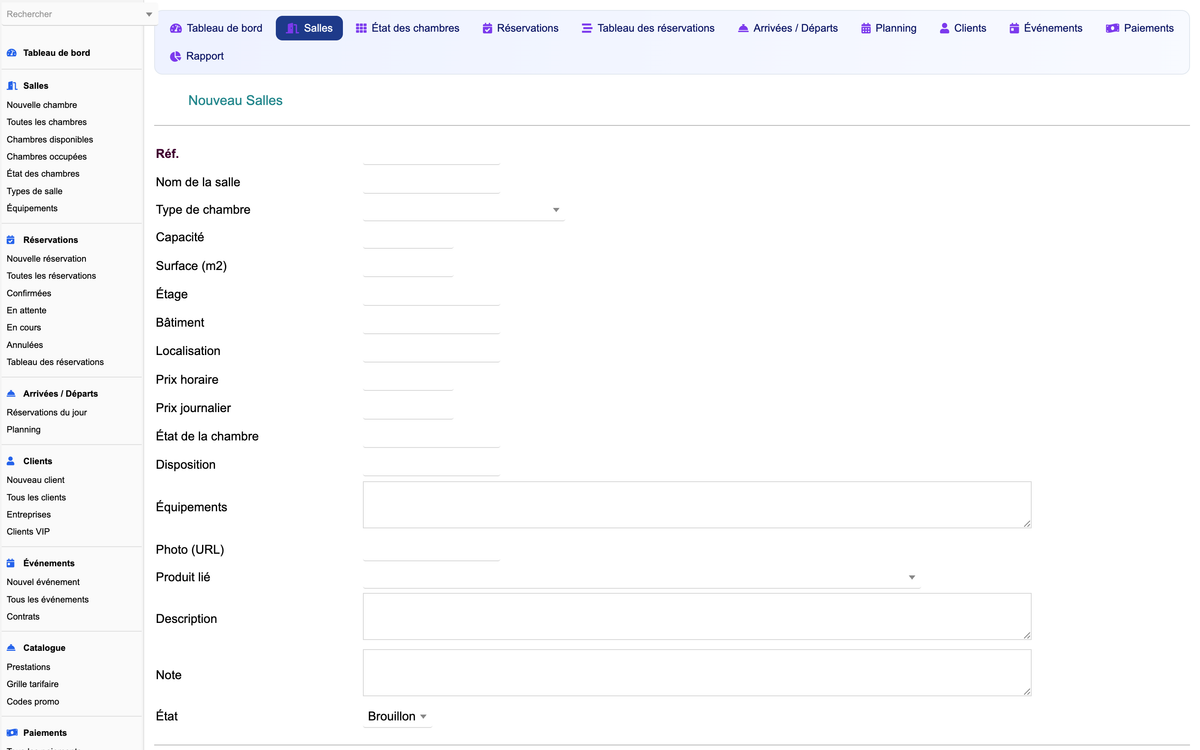Click the Description text area

pos(697,616)
